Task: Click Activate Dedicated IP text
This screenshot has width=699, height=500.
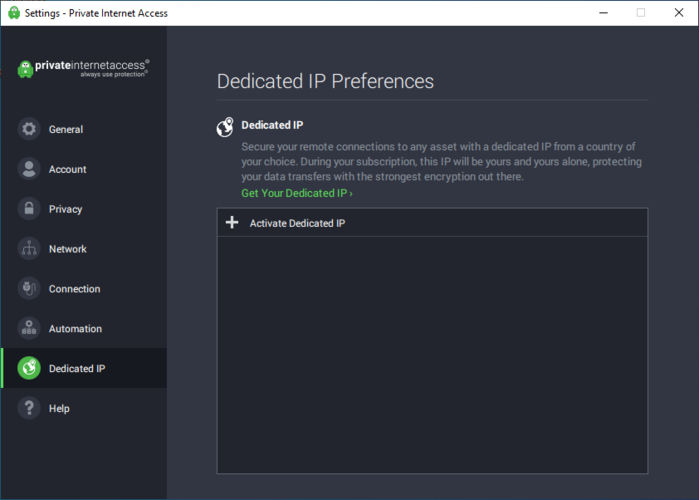Action: (297, 223)
